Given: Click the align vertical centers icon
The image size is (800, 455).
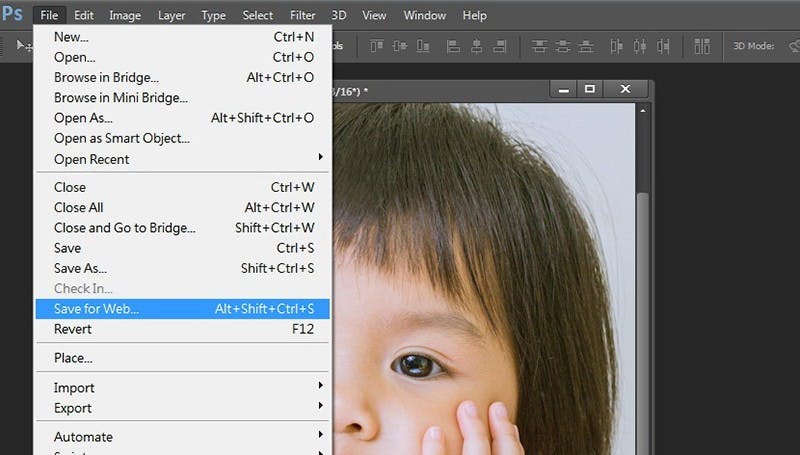Looking at the screenshot, I should pyautogui.click(x=400, y=46).
